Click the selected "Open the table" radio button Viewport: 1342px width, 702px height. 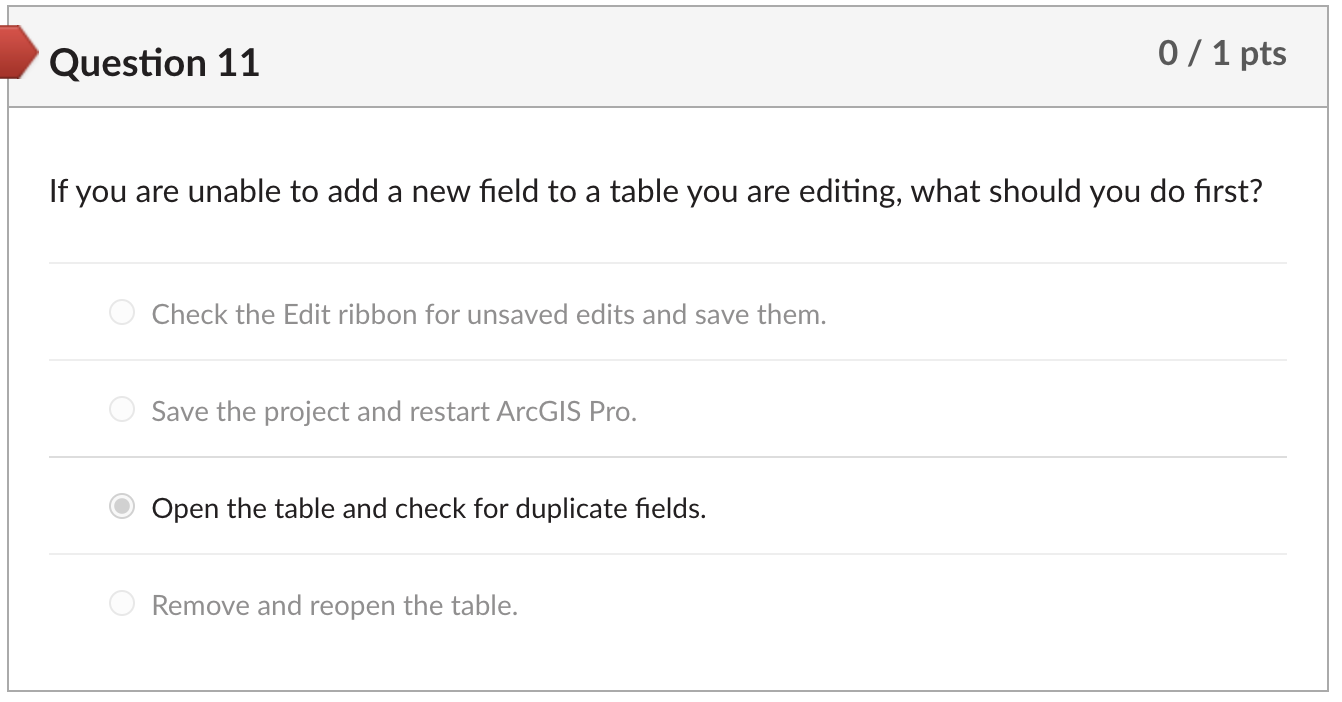[x=122, y=508]
